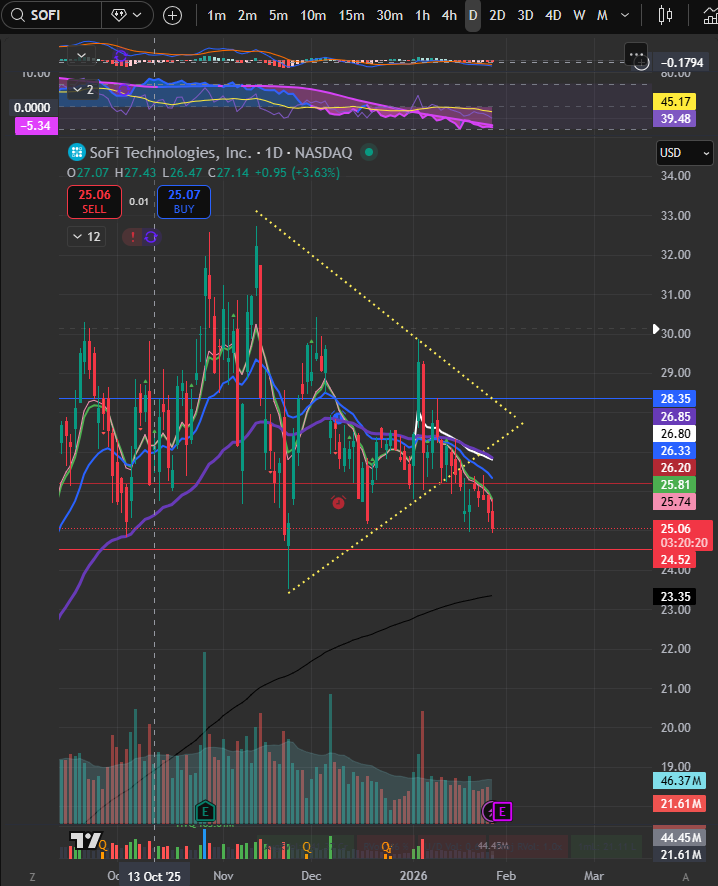Click the 23.35 black average price label
Viewport: 718px width, 886px height.
tap(675, 596)
